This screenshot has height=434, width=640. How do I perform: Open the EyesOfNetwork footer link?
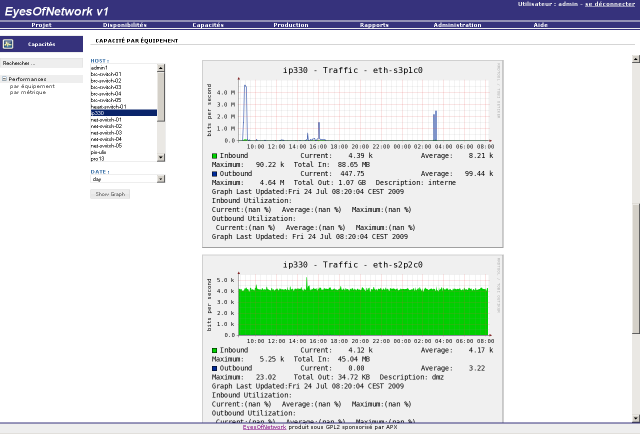coord(264,427)
